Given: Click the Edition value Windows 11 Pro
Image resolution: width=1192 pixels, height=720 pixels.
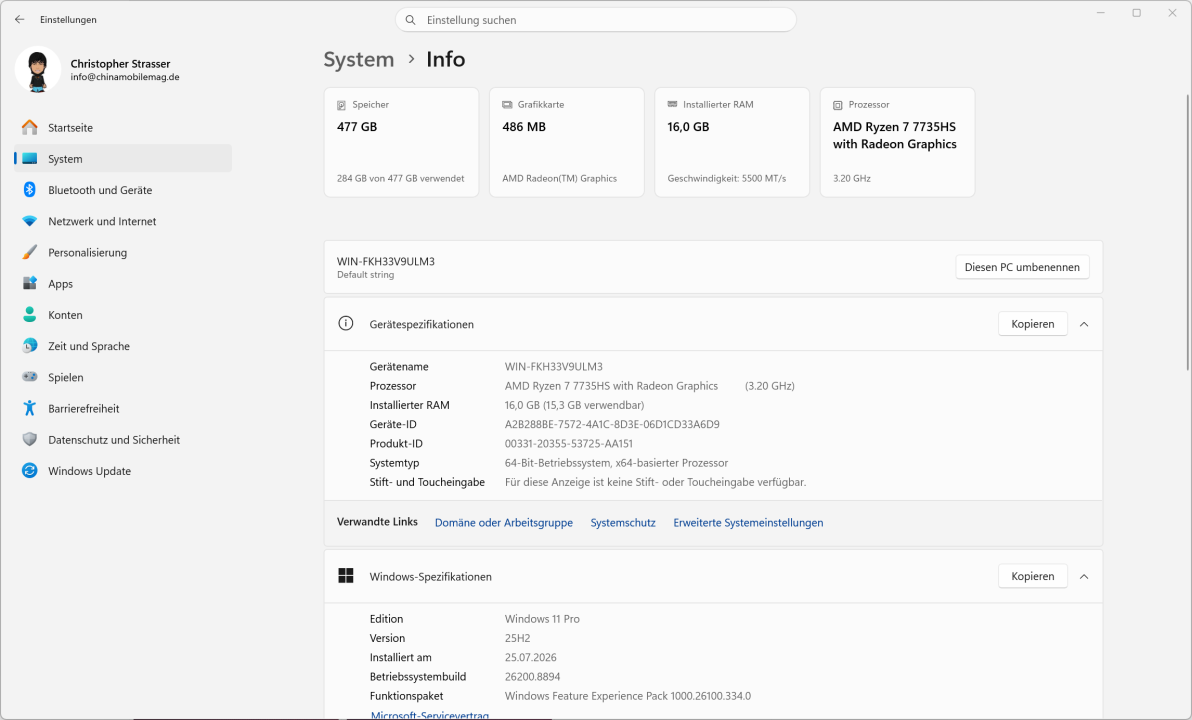Looking at the screenshot, I should 542,619.
